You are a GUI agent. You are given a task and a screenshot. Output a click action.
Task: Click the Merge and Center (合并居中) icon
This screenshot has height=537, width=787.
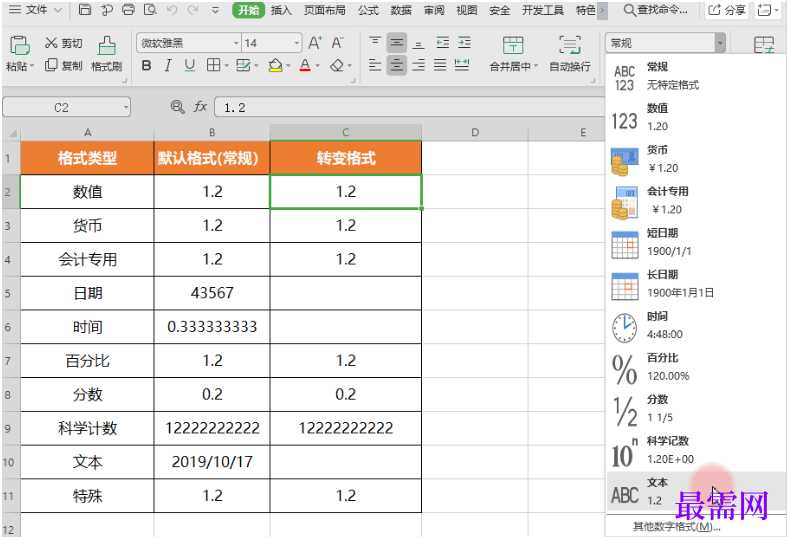[513, 45]
